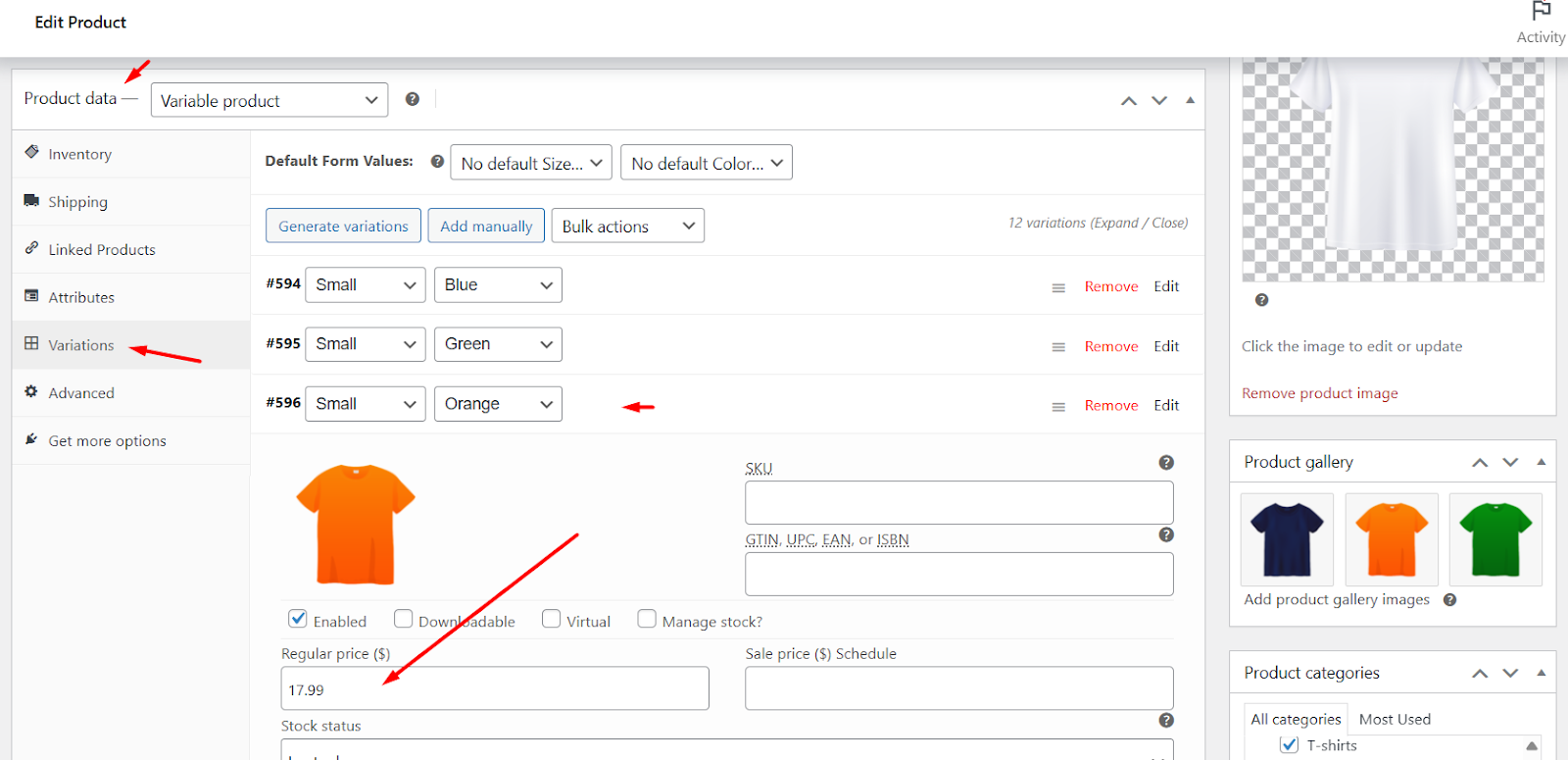
Task: Open the Variable product type dropdown
Action: coord(269,100)
